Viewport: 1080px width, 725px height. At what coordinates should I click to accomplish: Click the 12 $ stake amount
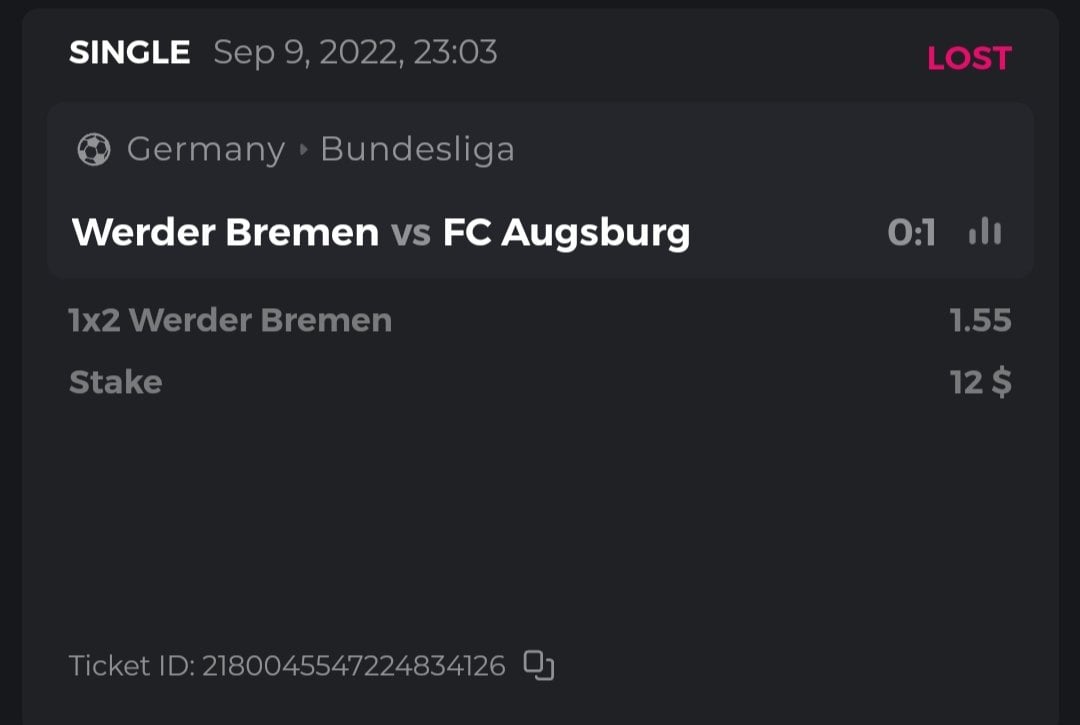(x=980, y=382)
